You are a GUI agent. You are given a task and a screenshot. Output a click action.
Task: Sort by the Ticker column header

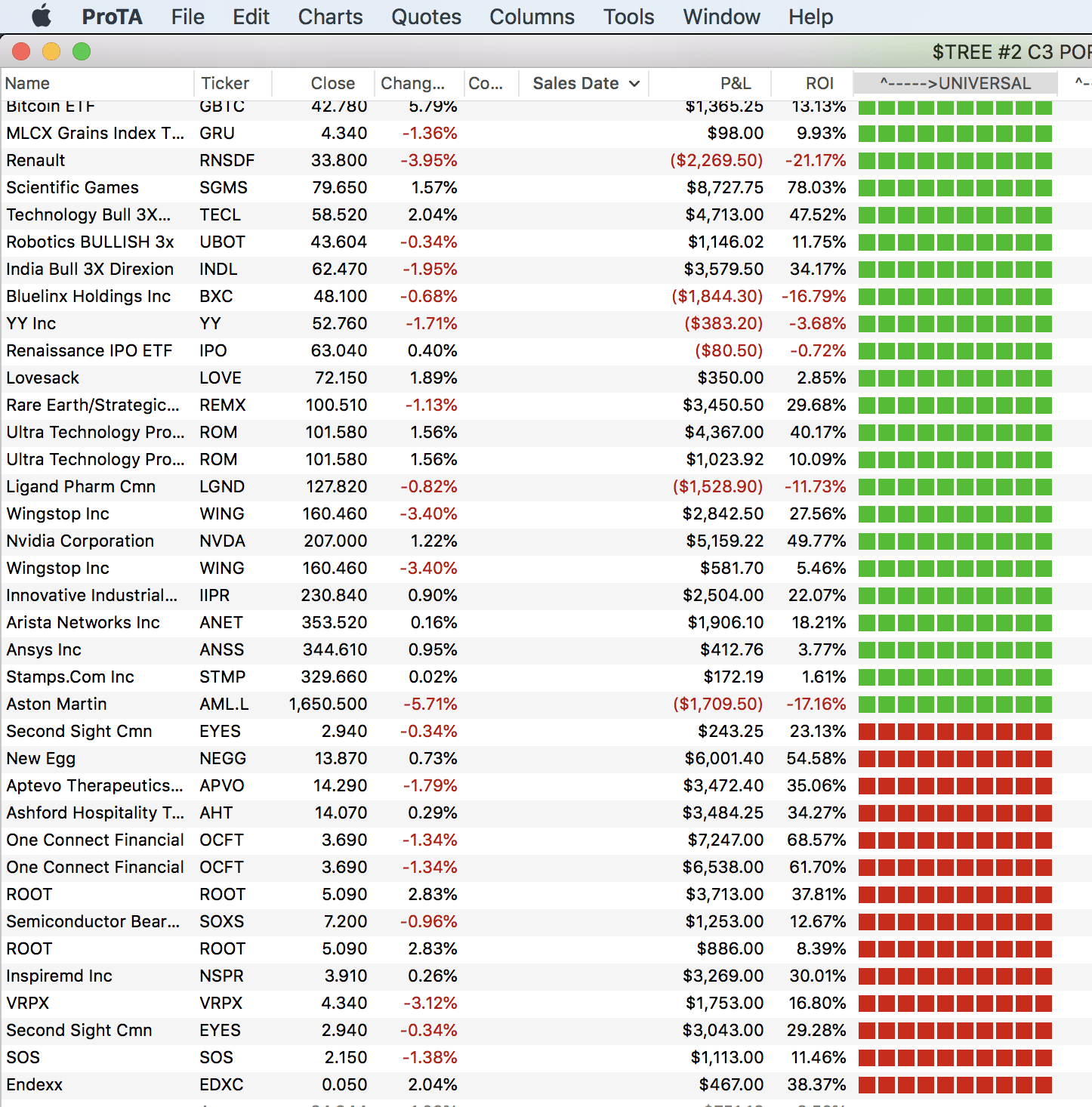tap(233, 83)
